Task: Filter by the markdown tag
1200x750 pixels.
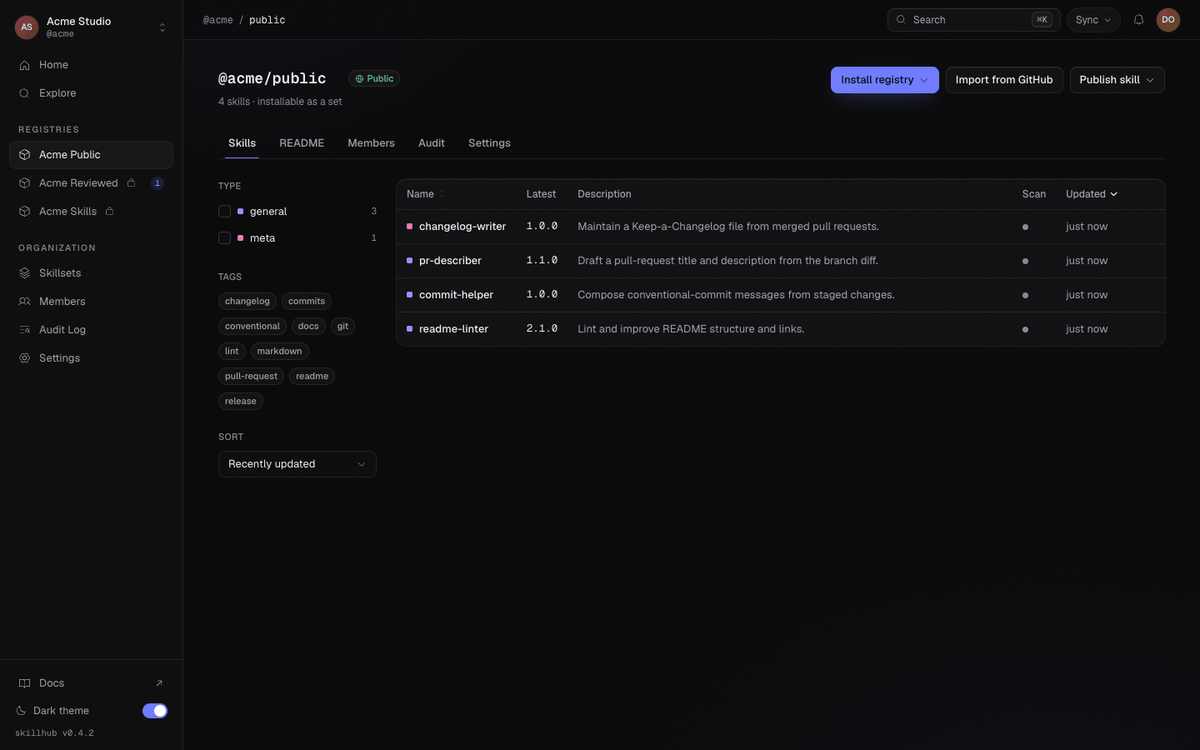Action: point(280,351)
